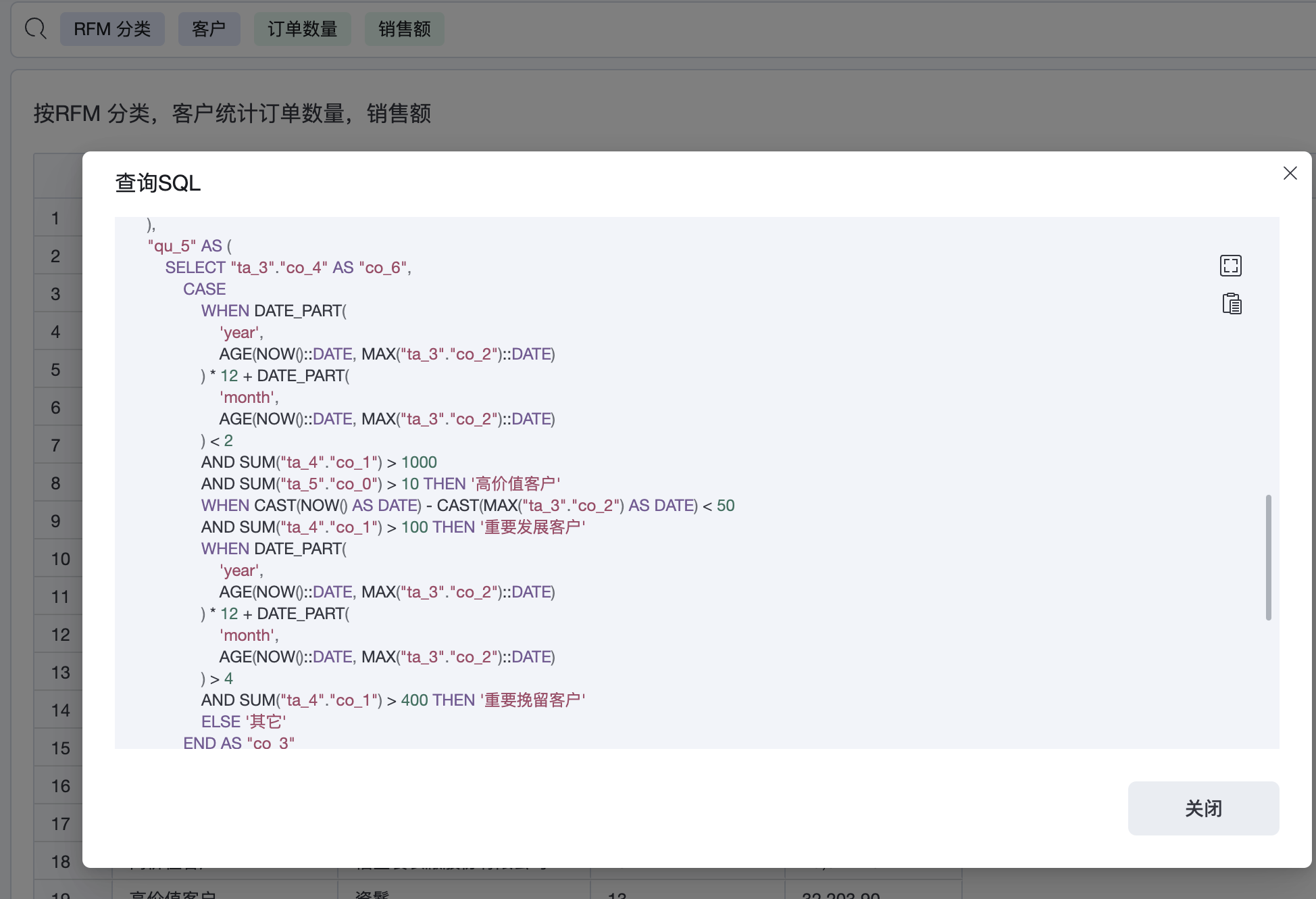The image size is (1316, 899).
Task: Select table row number 1
Action: point(56,218)
